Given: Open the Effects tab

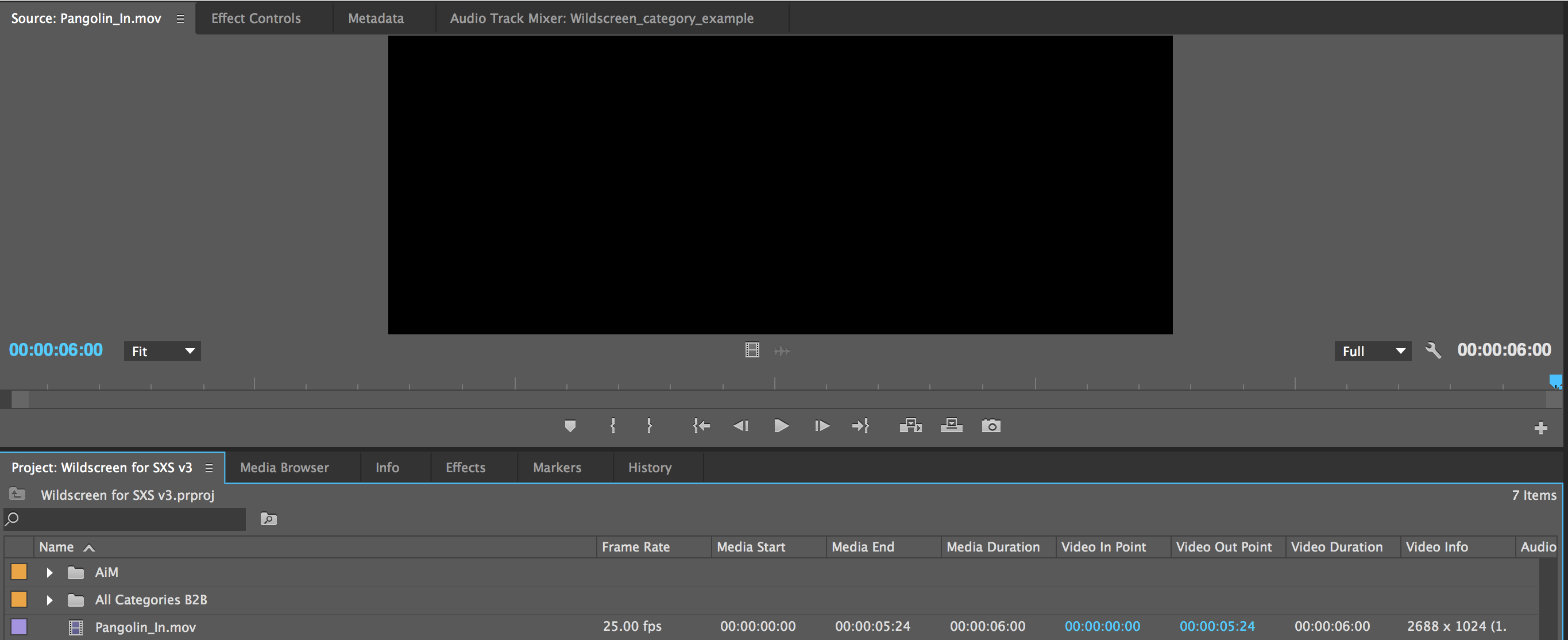Looking at the screenshot, I should coord(465,468).
